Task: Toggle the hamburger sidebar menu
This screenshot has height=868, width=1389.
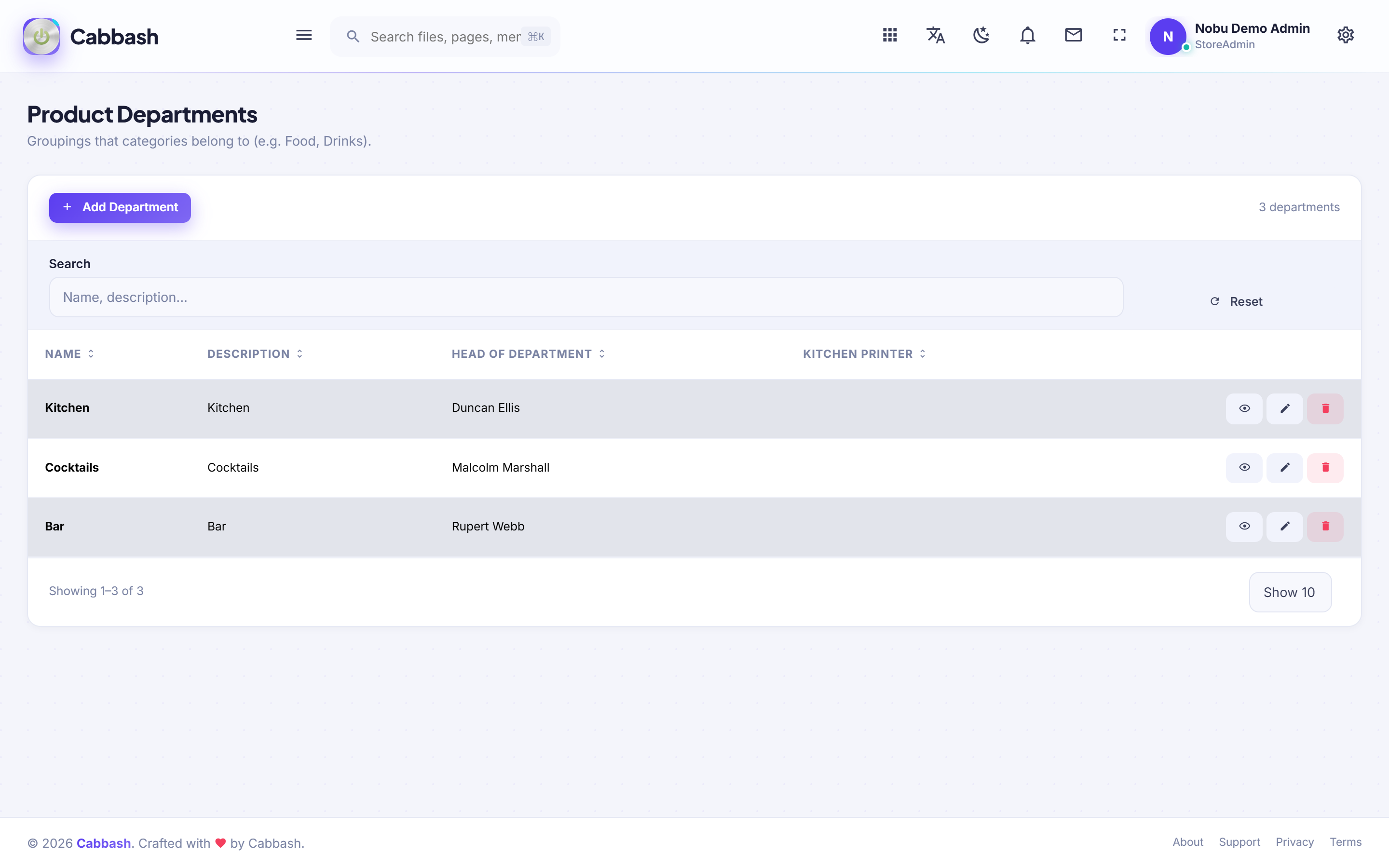Action: coord(304,36)
